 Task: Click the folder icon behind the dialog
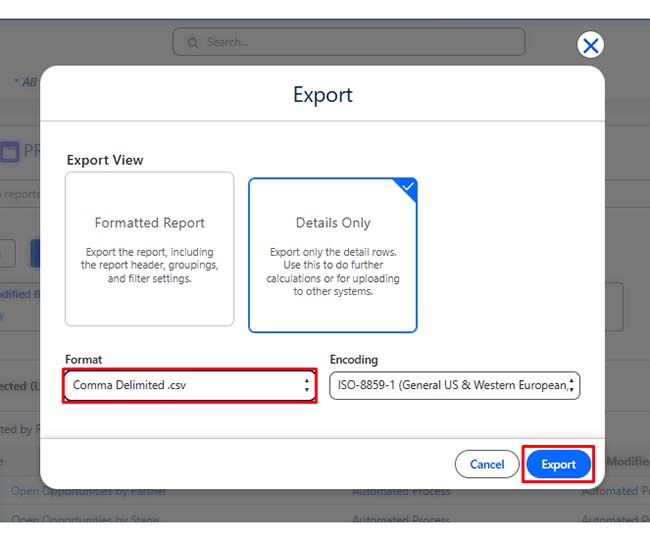pyautogui.click(x=10, y=151)
